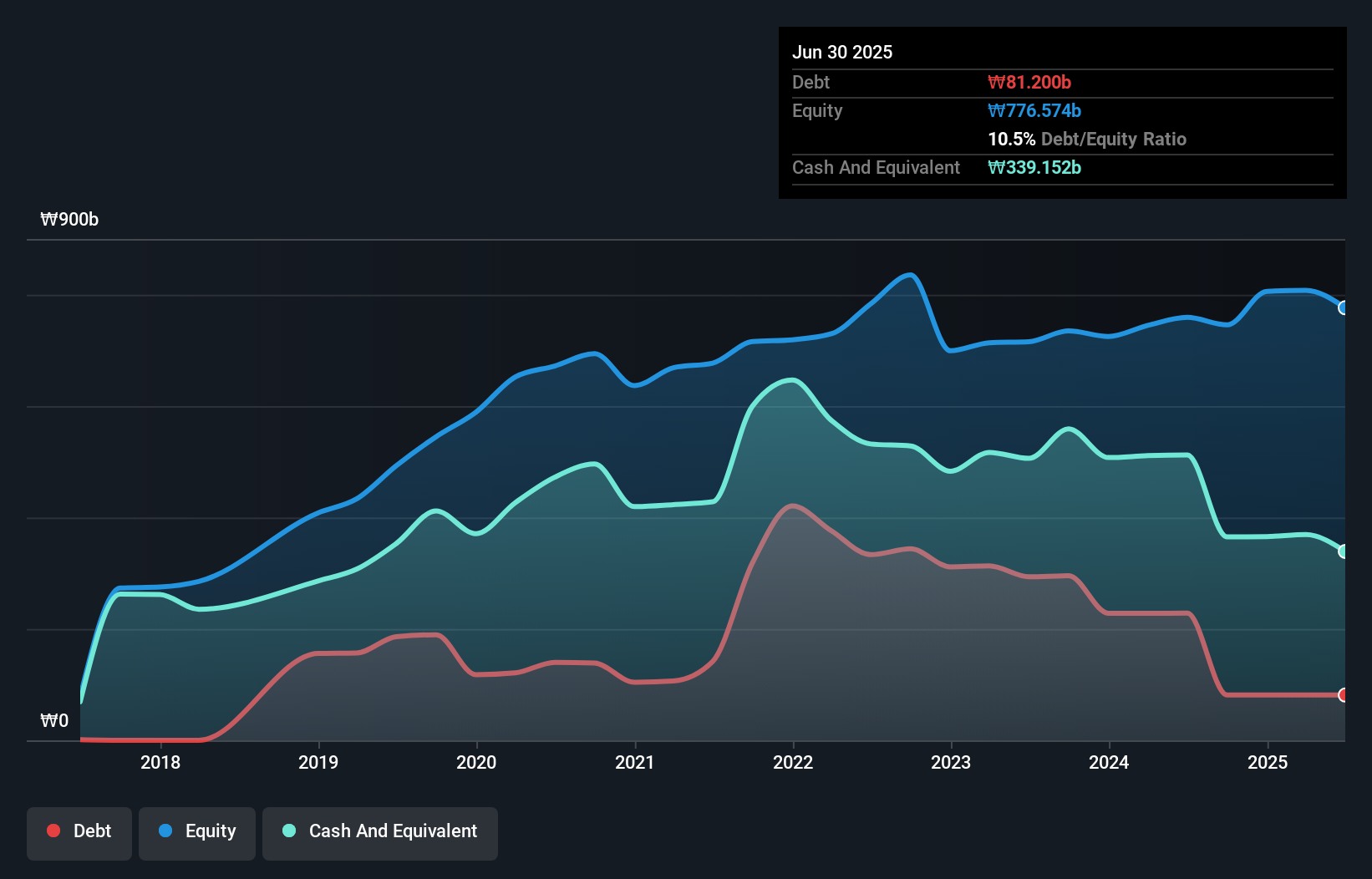Expand the Jun 30 2025 tooltip header
The height and width of the screenshot is (879, 1372).
pyautogui.click(x=843, y=52)
